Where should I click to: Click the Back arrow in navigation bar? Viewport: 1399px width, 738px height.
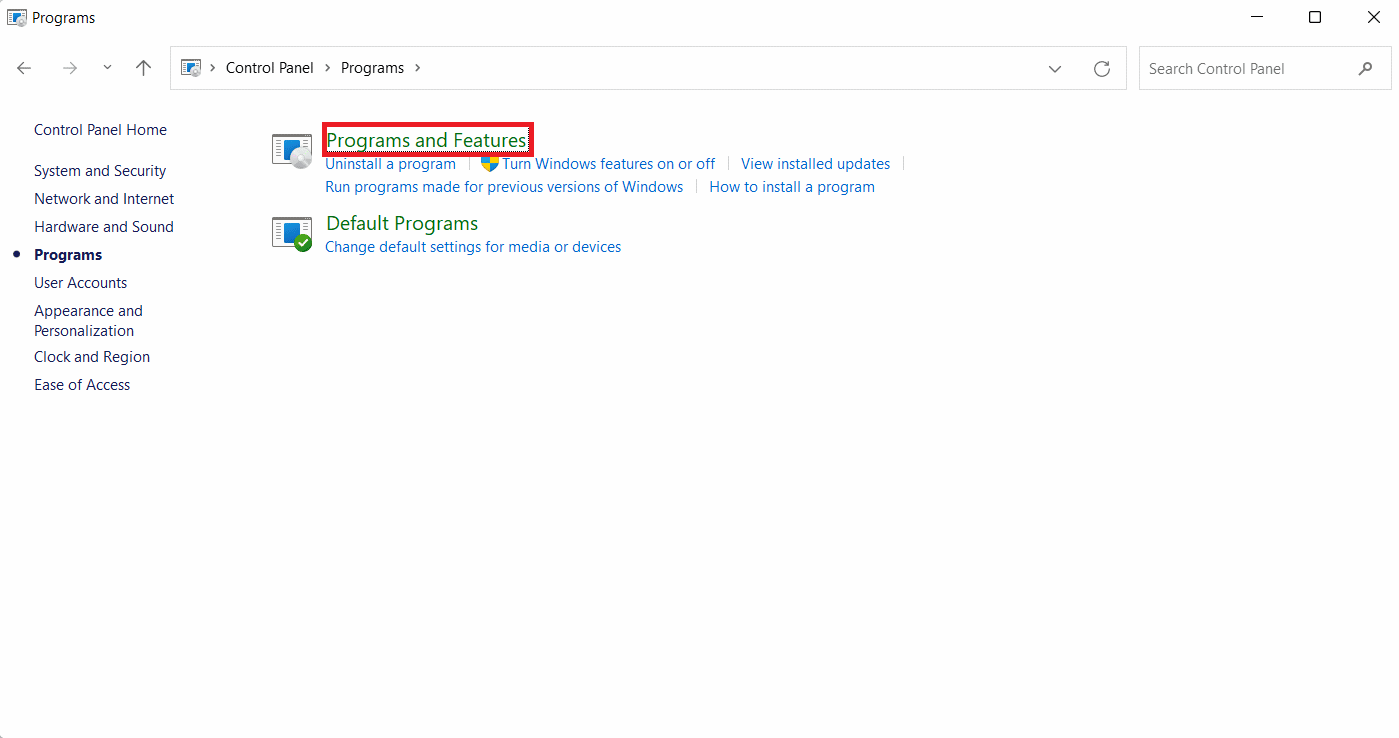[x=25, y=68]
